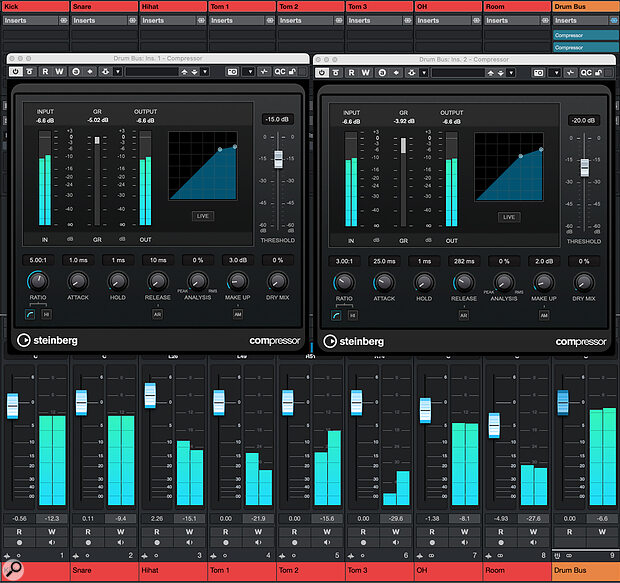620x583 pixels.
Task: Click the Drum Bus channel fader handle
Action: (x=563, y=402)
